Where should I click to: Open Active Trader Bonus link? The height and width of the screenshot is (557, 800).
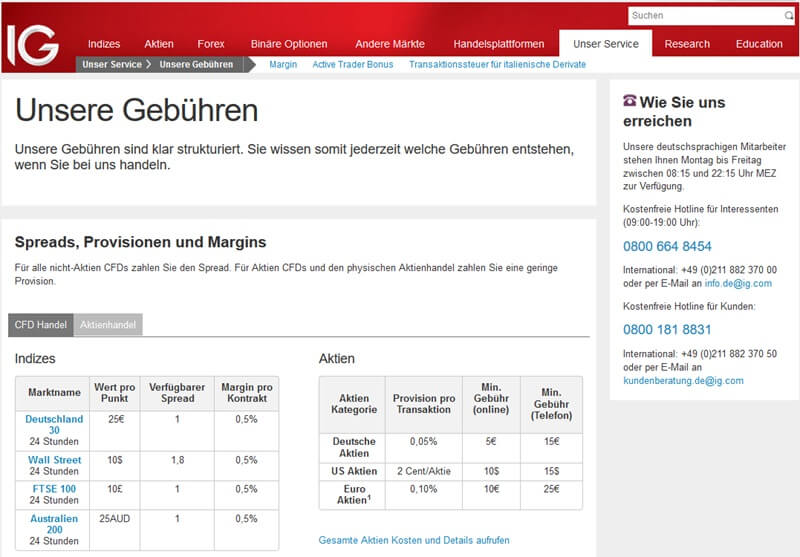(353, 64)
